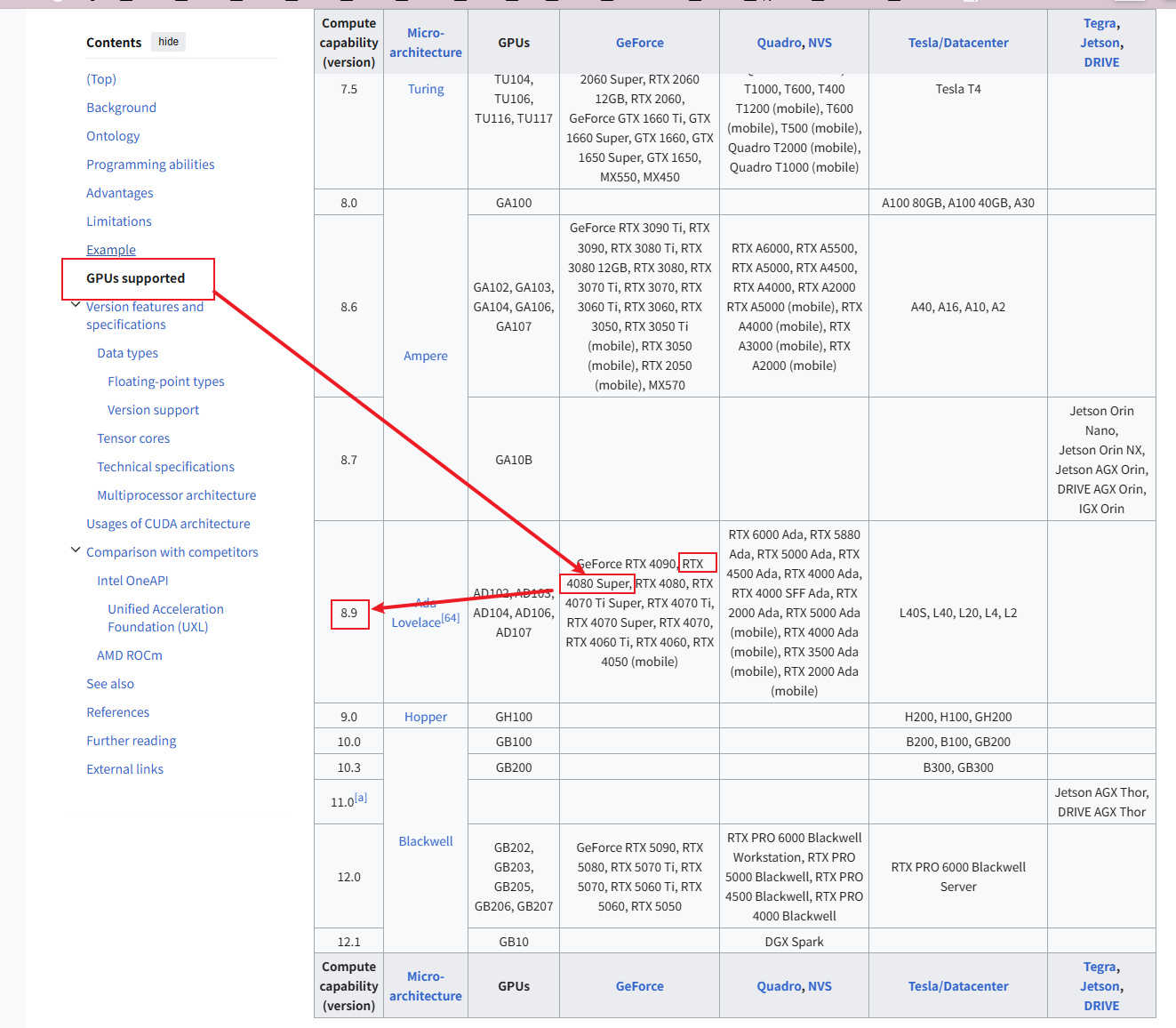The width and height of the screenshot is (1176, 1028).
Task: Open citation [64] next to Lovelace
Action: (451, 618)
